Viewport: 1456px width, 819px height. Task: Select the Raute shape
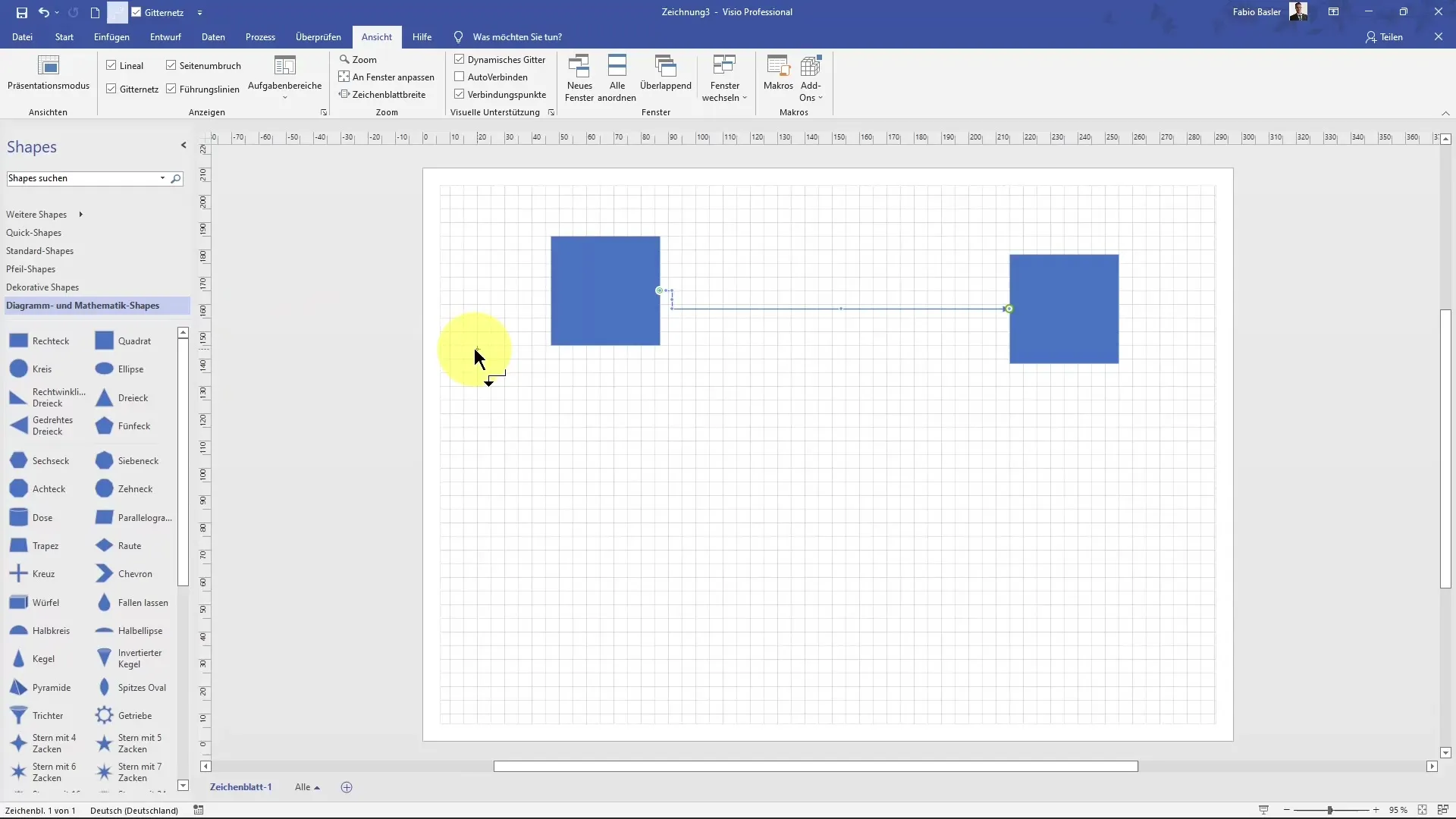point(118,546)
